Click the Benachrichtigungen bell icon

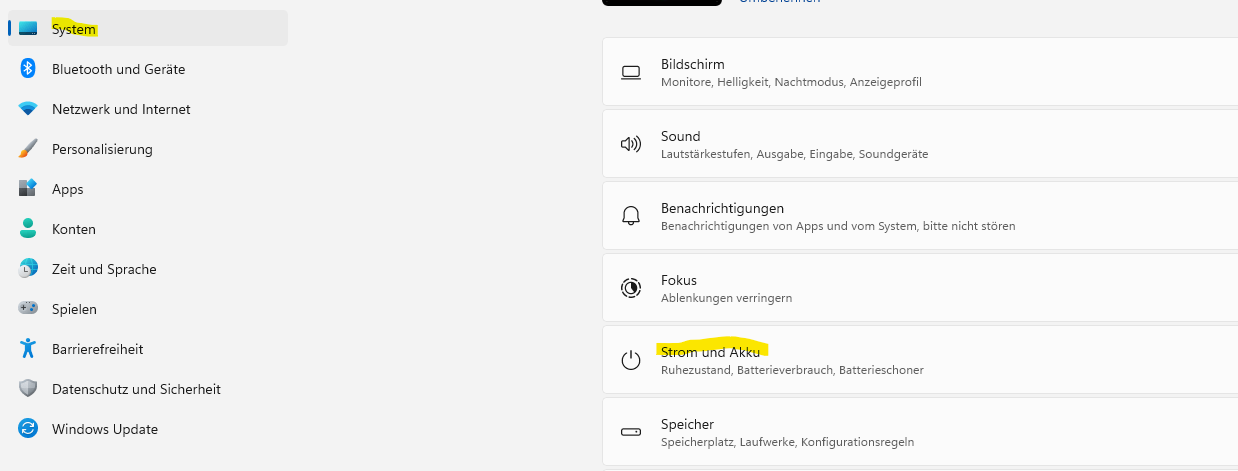(630, 216)
